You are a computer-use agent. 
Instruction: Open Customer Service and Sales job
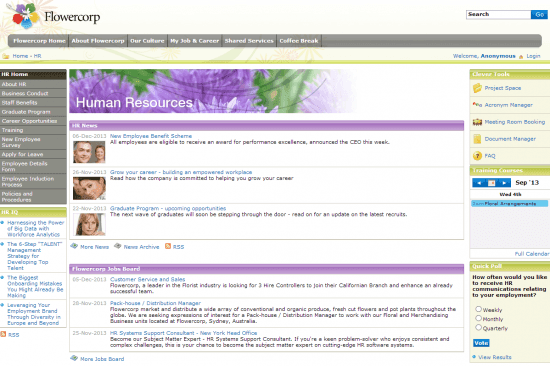tap(148, 279)
